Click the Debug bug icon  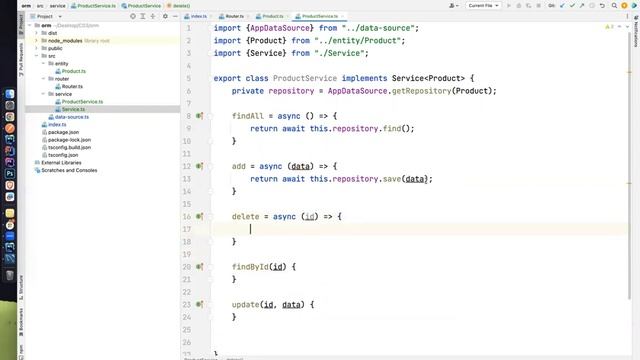click(519, 6)
